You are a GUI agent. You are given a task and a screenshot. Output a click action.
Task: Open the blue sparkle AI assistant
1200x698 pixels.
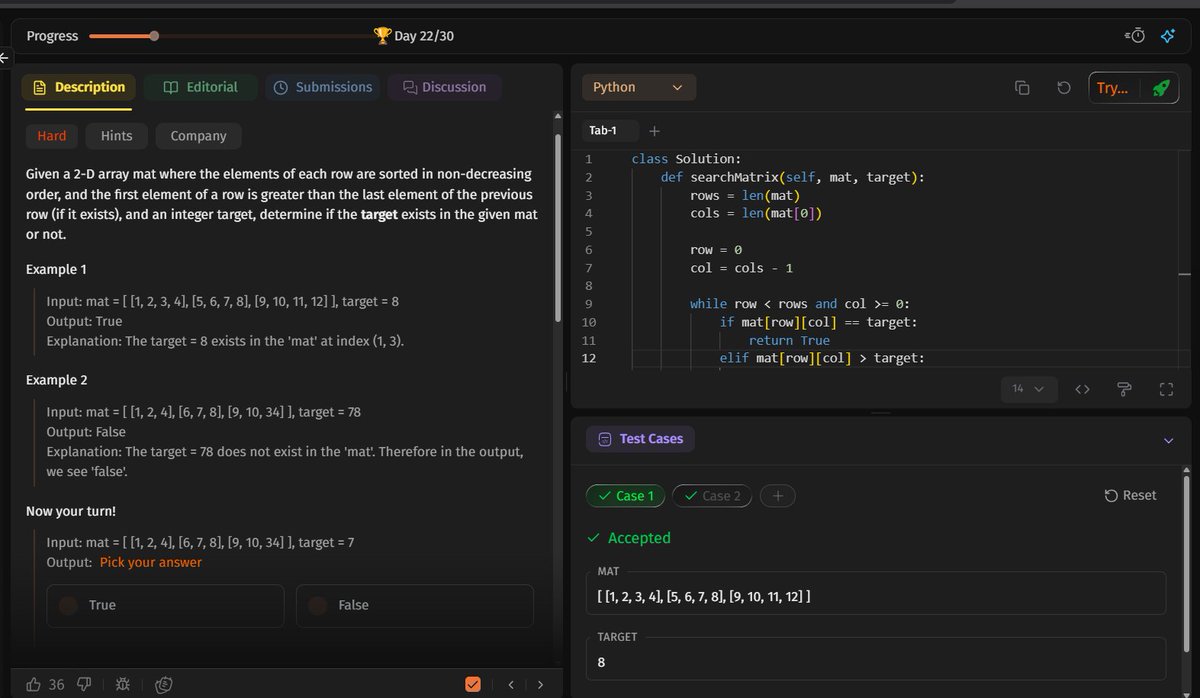pyautogui.click(x=1167, y=36)
